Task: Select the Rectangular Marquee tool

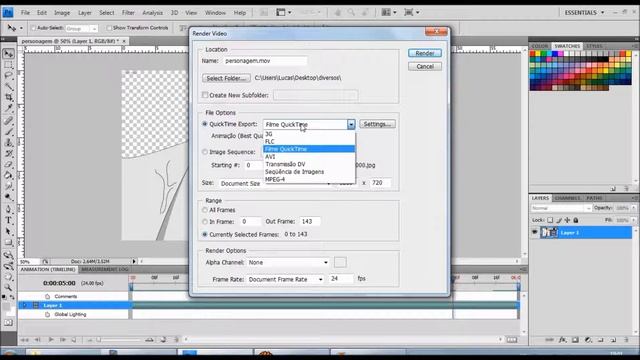Action: 8,65
